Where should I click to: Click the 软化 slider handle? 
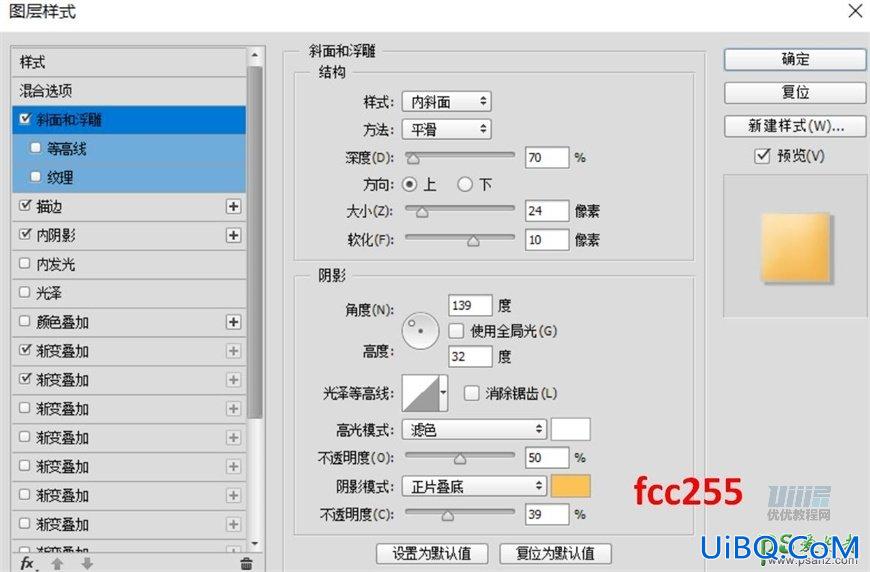pyautogui.click(x=473, y=241)
